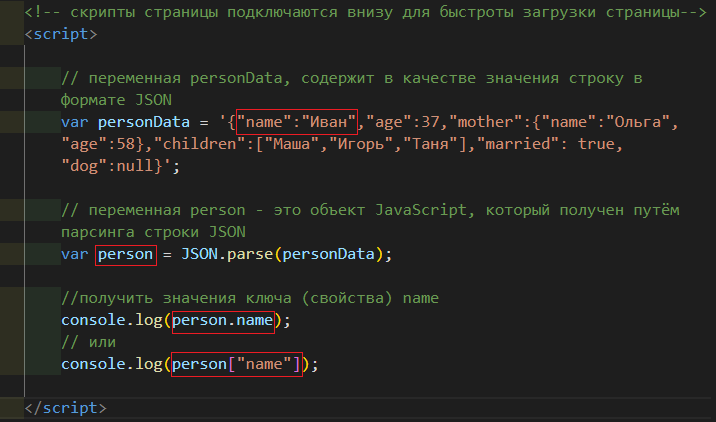Click the opening <script> tag
716x422 pixels.
pos(61,34)
